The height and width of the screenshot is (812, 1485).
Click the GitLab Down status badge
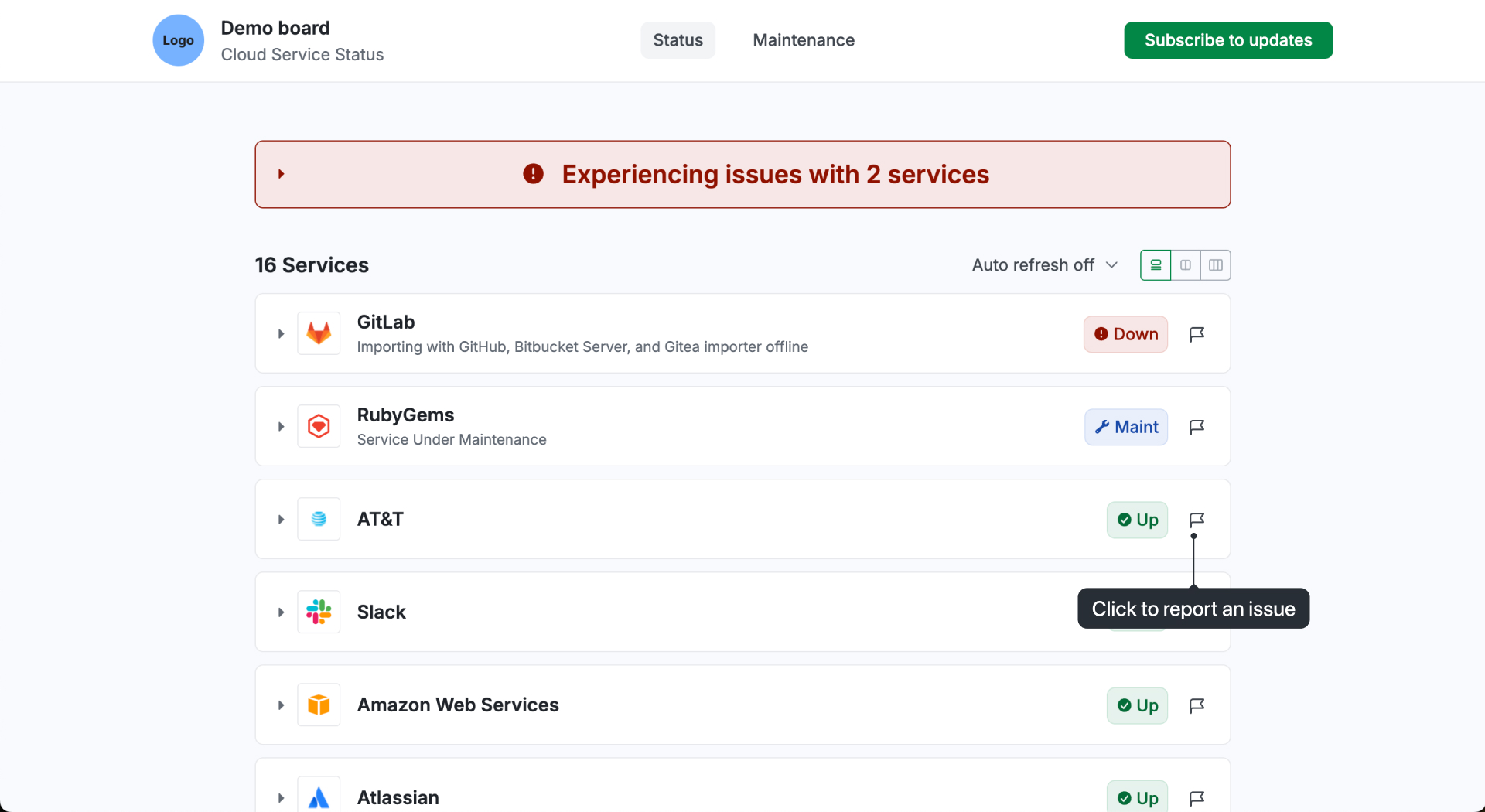(x=1125, y=334)
